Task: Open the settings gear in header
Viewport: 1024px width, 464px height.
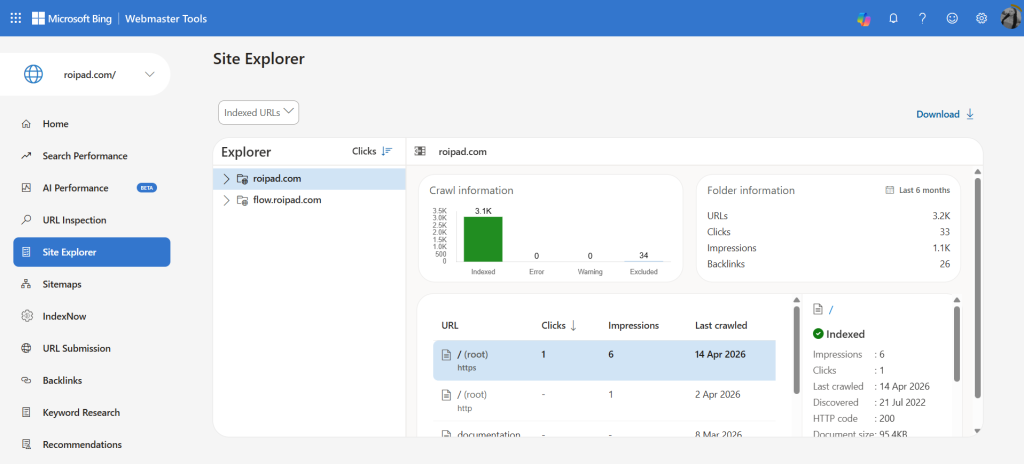Action: pyautogui.click(x=982, y=18)
